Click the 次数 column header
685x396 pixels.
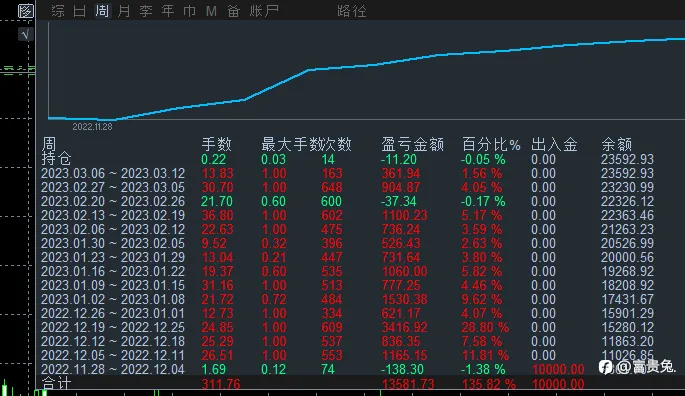coord(336,144)
